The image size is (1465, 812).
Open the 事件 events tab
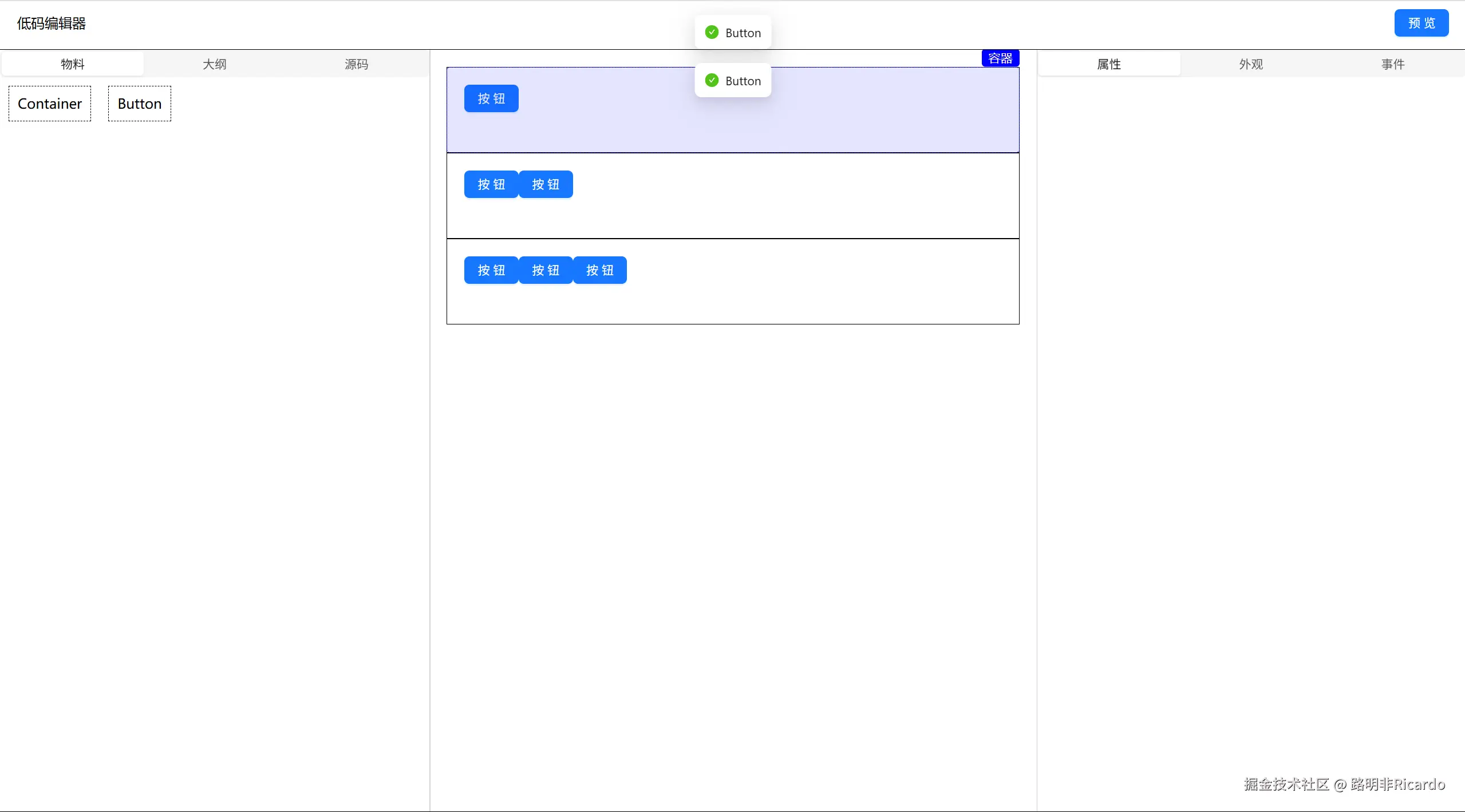pyautogui.click(x=1392, y=64)
